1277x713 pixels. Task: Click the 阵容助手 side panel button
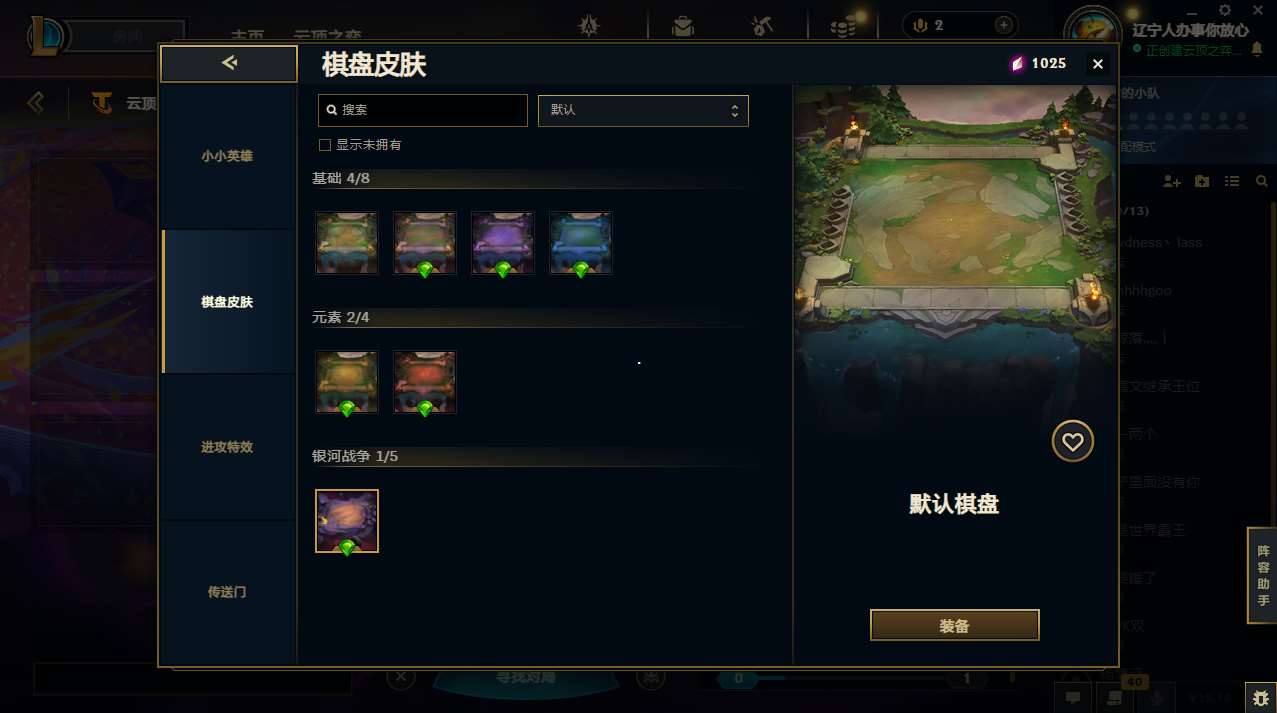[1262, 575]
